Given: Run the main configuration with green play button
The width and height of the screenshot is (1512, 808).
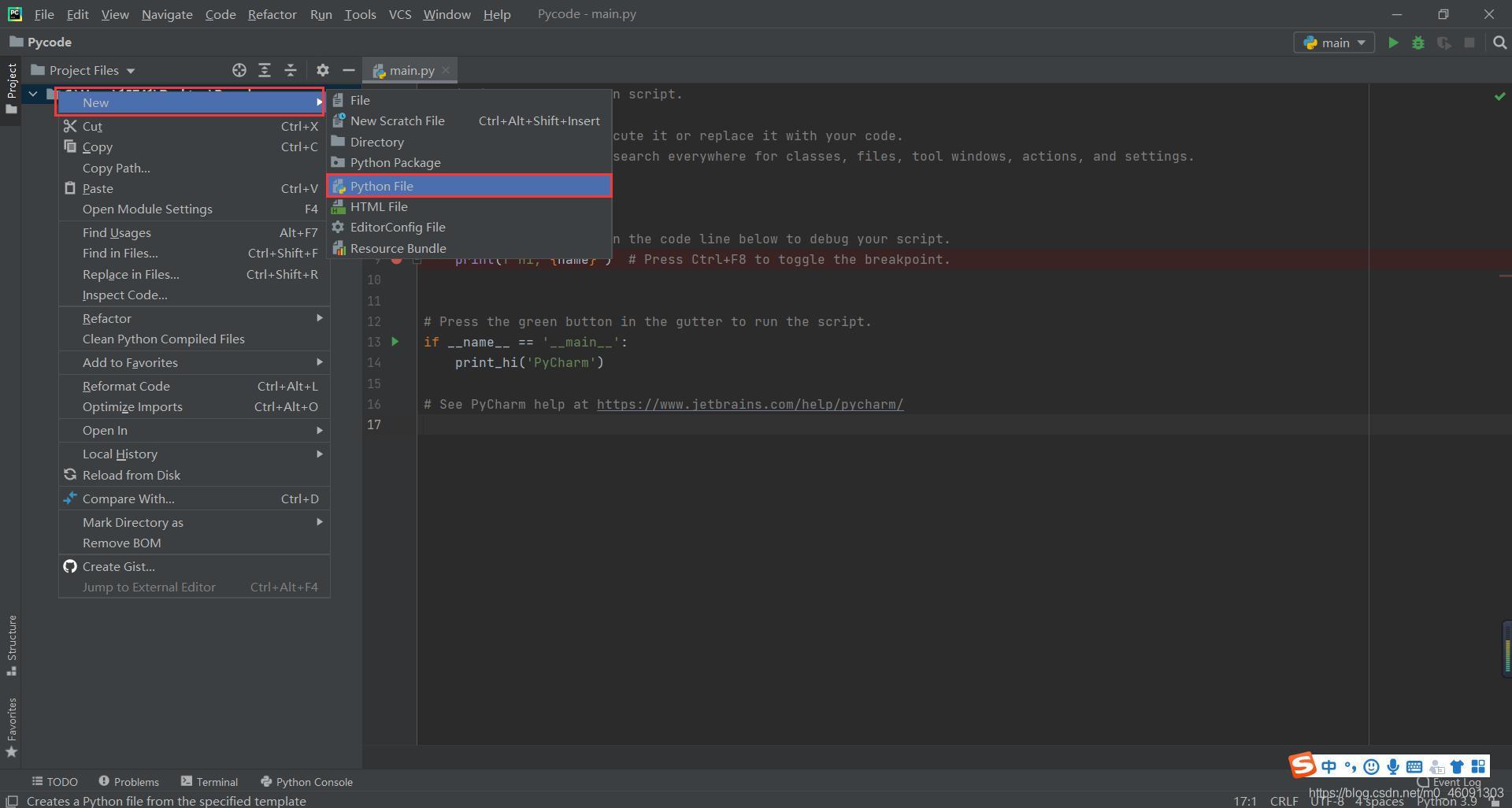Looking at the screenshot, I should tap(1393, 43).
